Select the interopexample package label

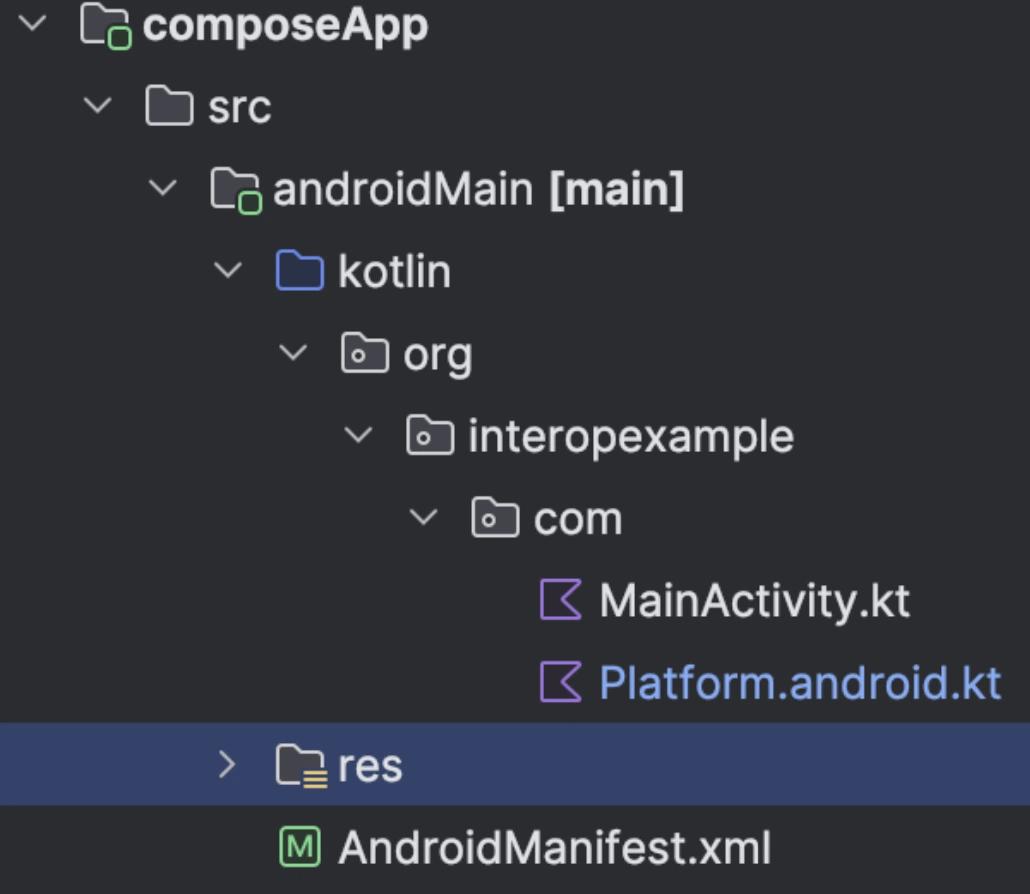click(x=630, y=437)
